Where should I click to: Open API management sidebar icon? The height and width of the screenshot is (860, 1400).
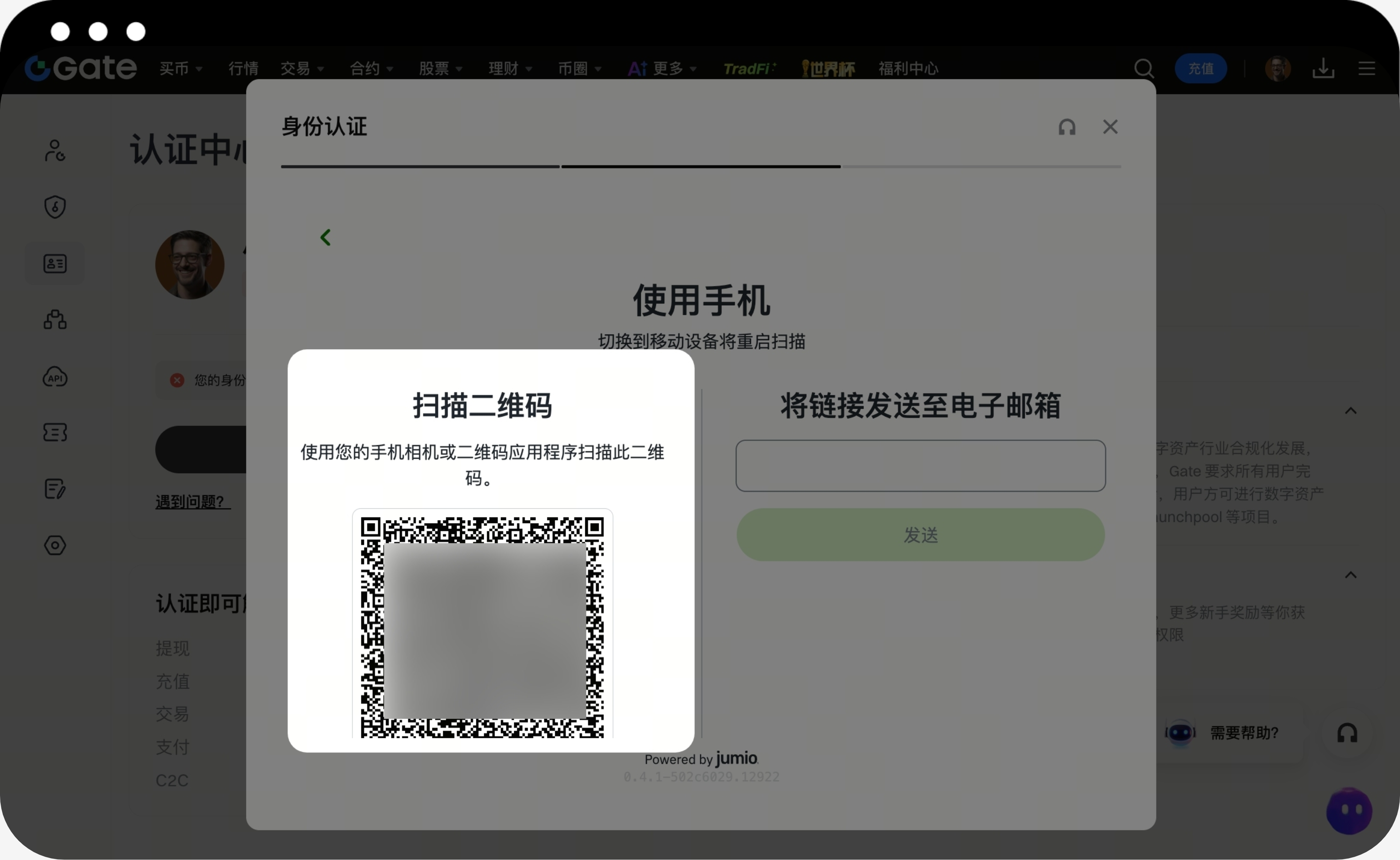tap(55, 377)
